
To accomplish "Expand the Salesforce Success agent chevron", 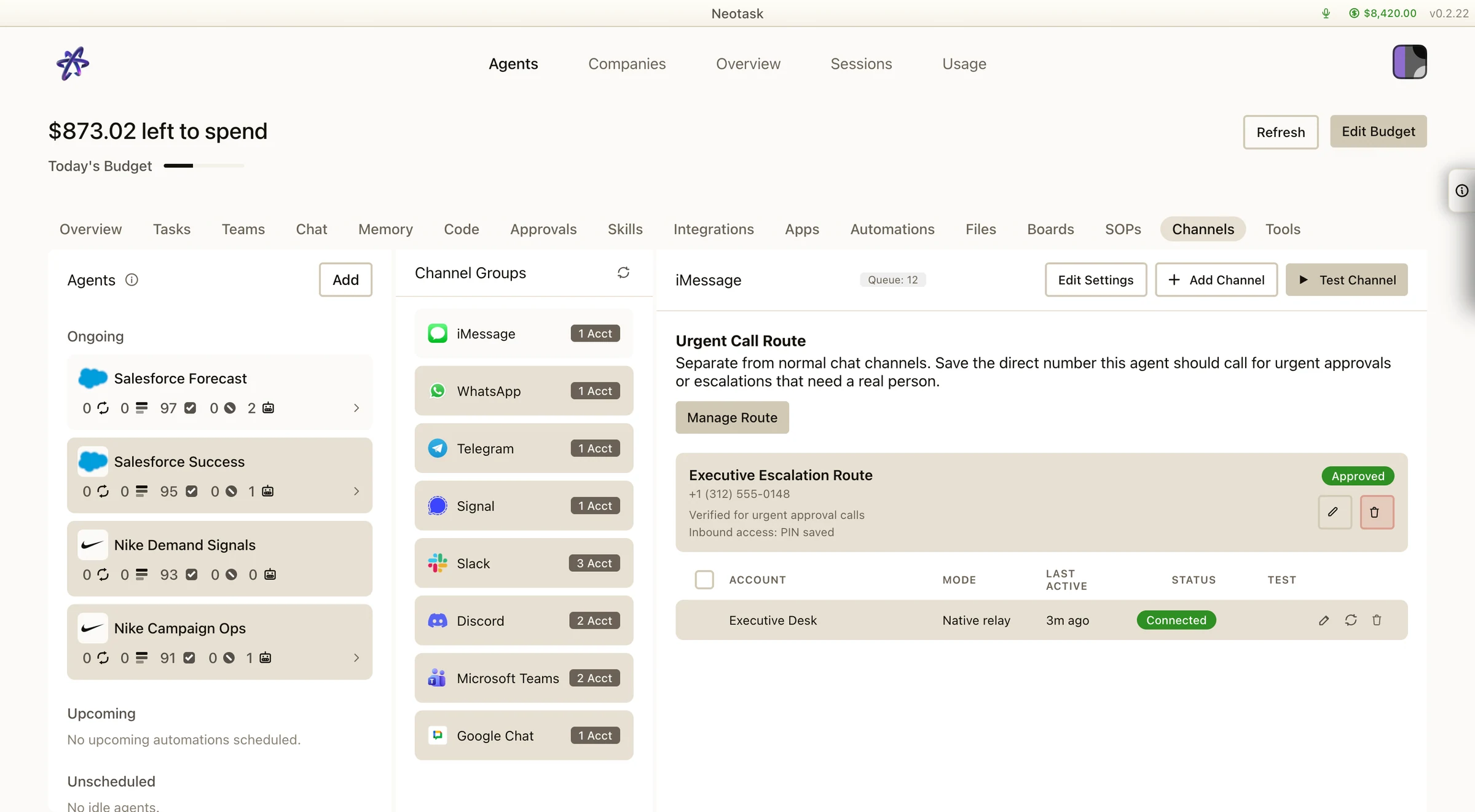I will point(356,491).
